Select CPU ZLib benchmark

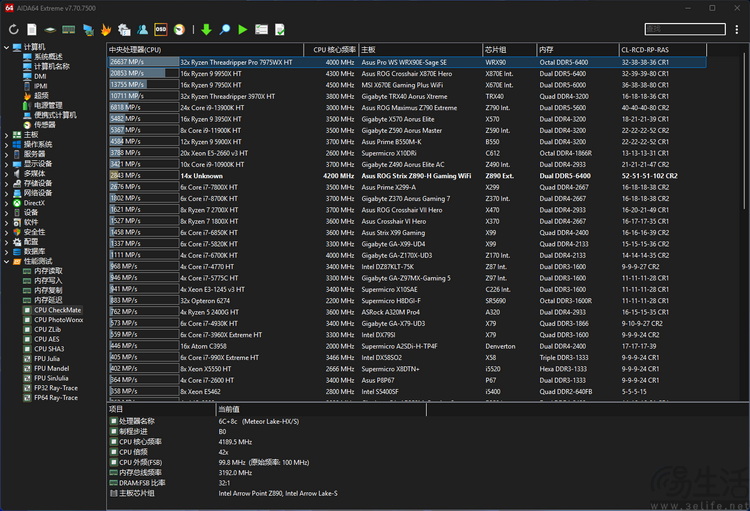tap(47, 329)
